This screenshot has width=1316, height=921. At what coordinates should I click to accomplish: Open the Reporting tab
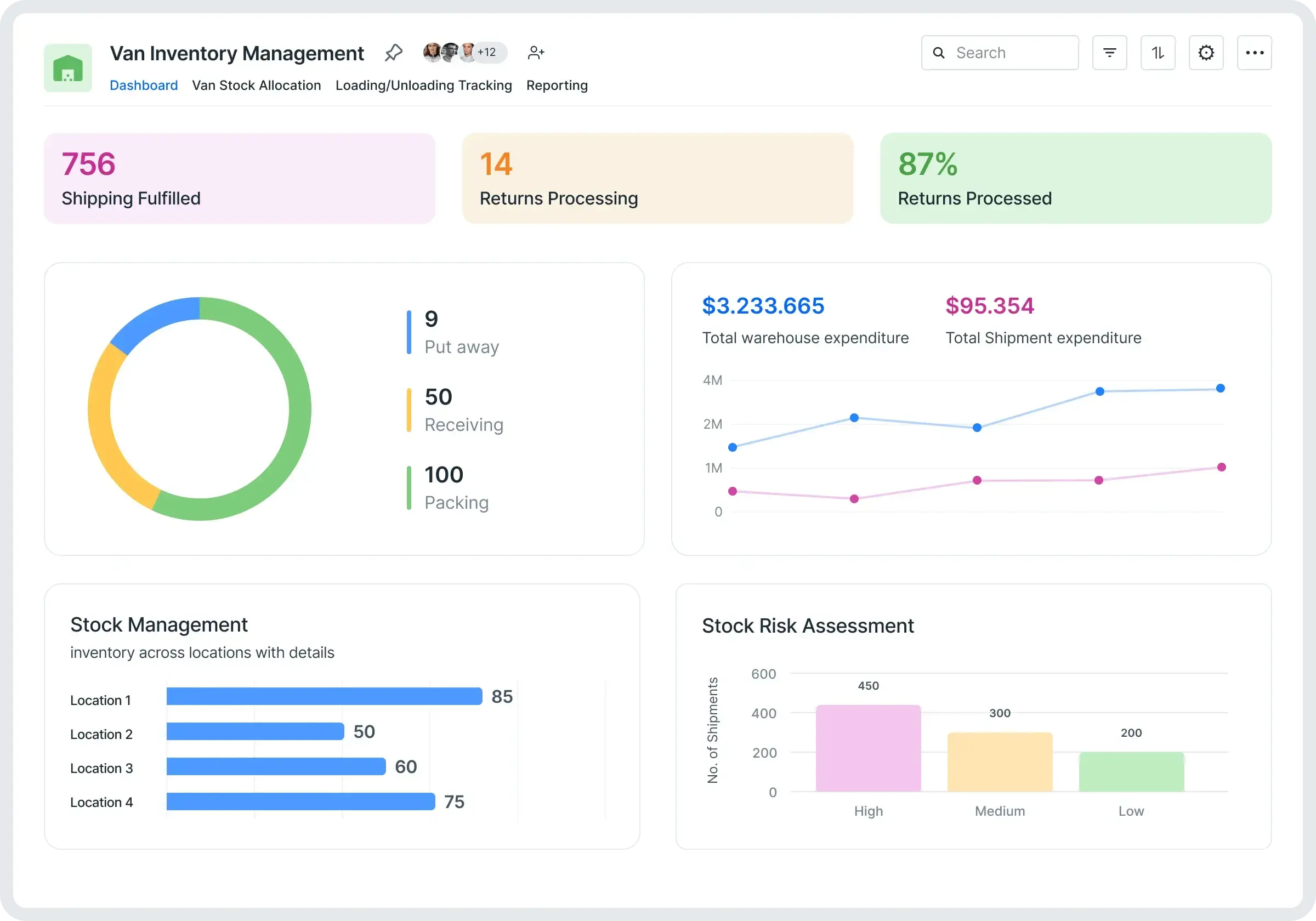(x=557, y=86)
